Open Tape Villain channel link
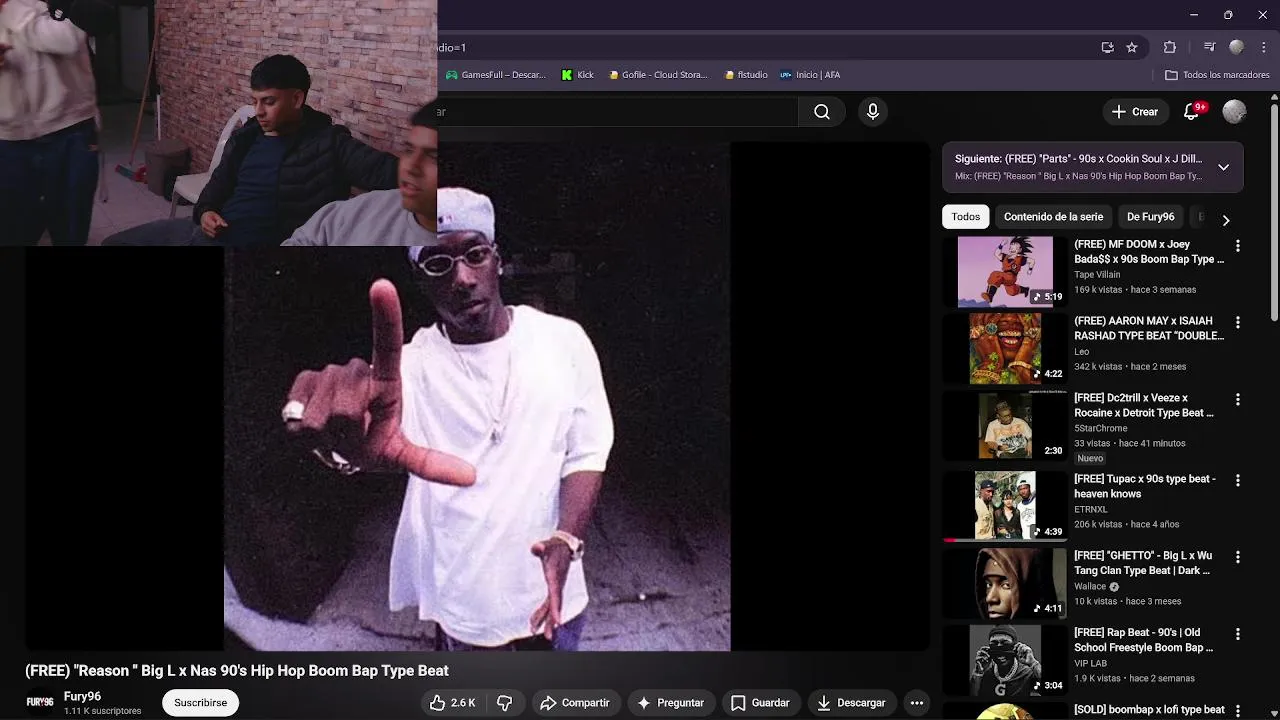1280x720 pixels. [1097, 274]
